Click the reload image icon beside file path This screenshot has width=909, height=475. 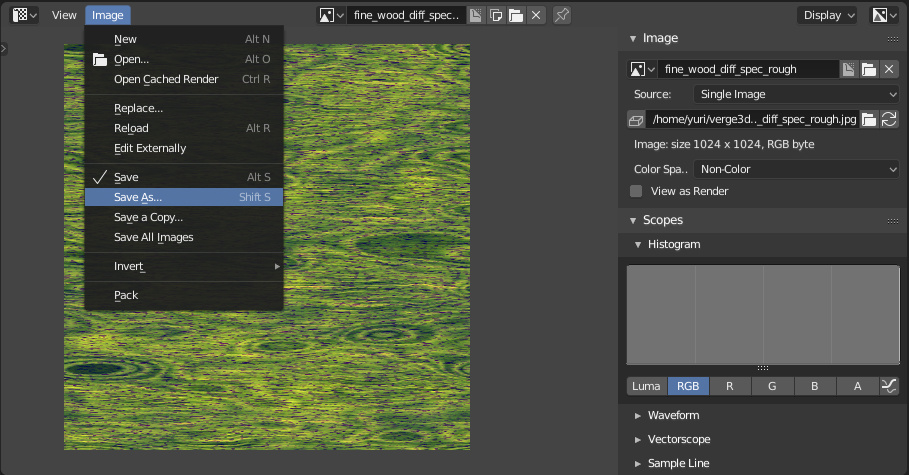pos(889,120)
